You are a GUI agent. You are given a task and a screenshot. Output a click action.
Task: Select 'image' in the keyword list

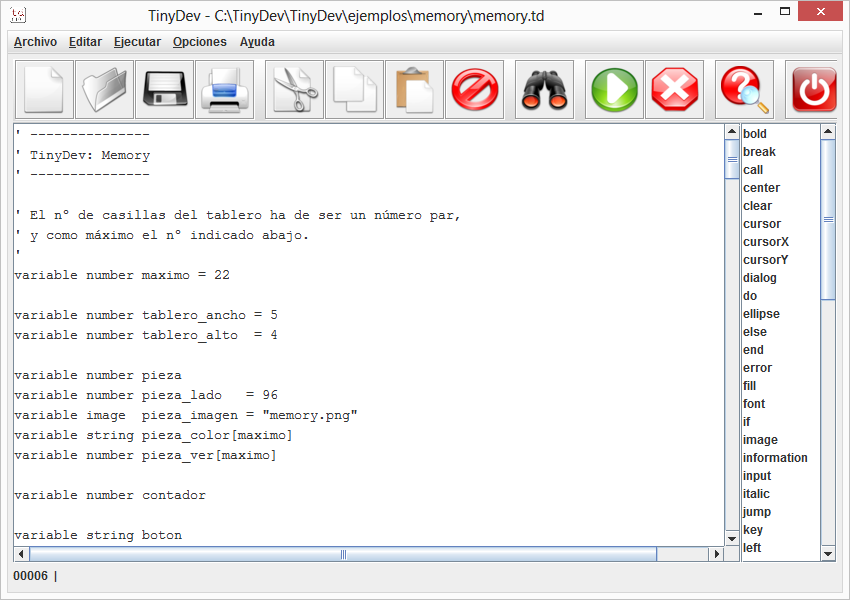point(760,440)
